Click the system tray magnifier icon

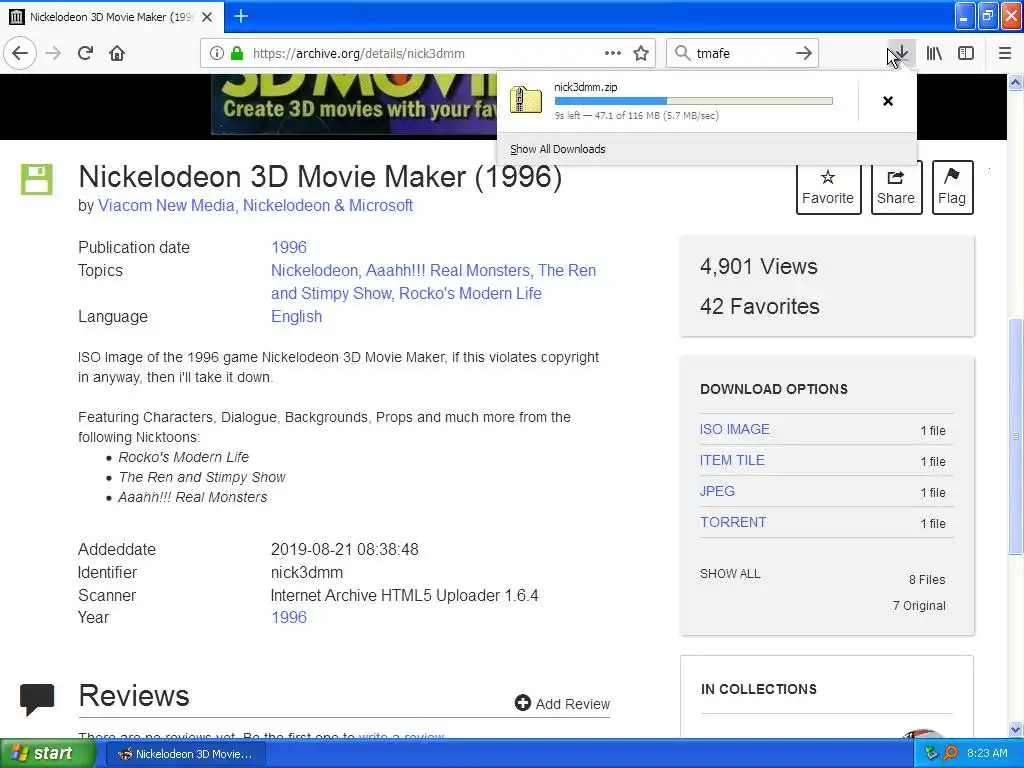(951, 754)
